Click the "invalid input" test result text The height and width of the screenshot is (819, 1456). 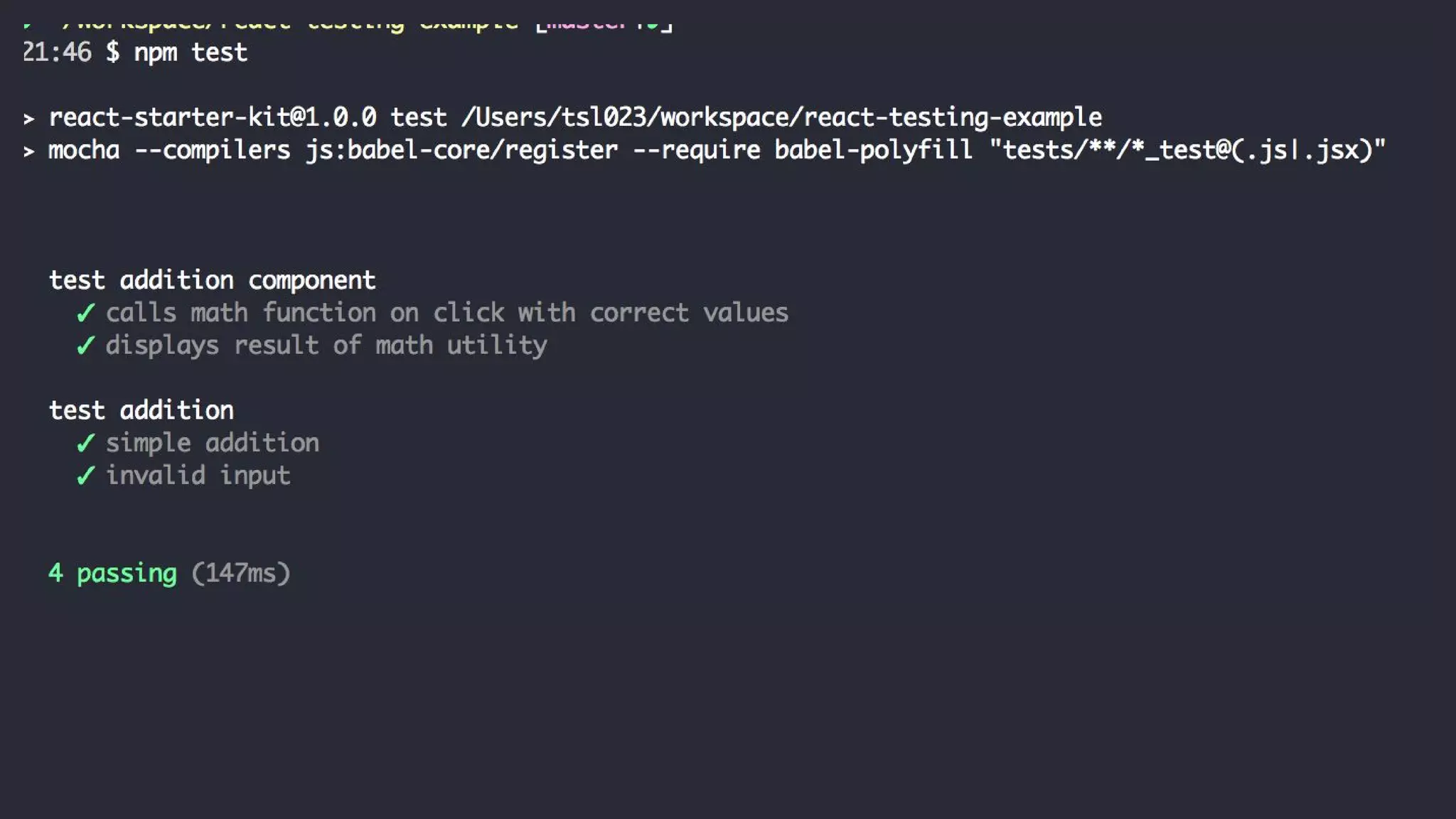[x=198, y=476]
